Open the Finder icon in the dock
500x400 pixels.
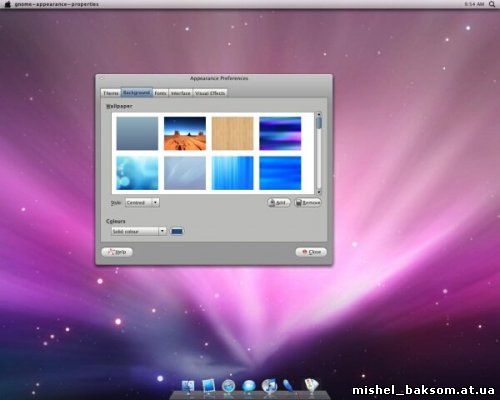point(188,386)
